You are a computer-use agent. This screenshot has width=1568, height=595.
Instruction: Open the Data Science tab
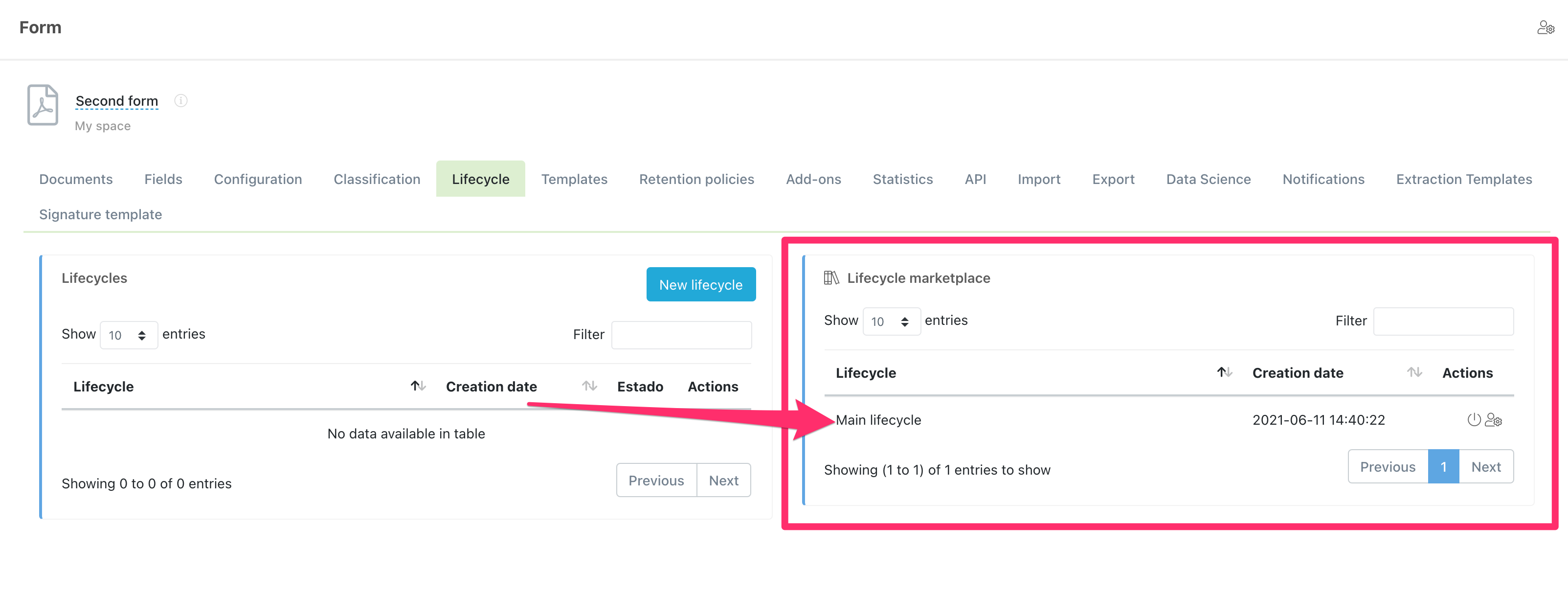[1208, 179]
